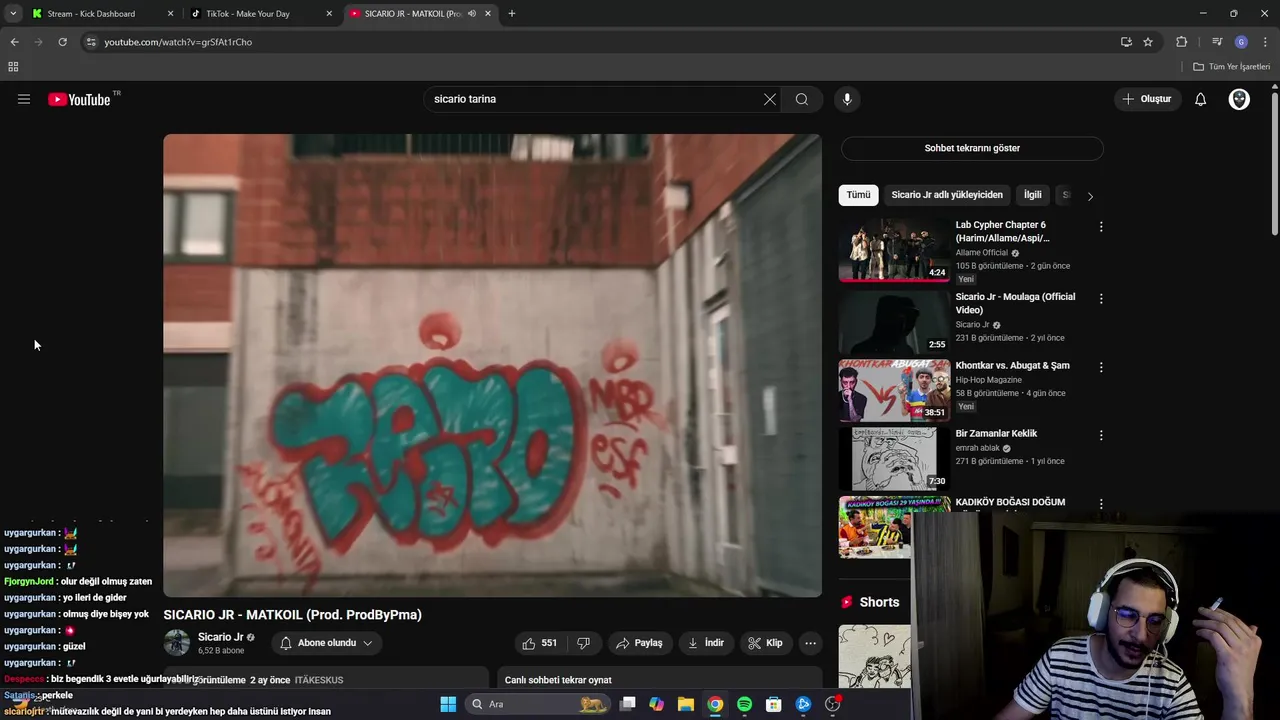Open Copilot from the taskbar

[656, 704]
